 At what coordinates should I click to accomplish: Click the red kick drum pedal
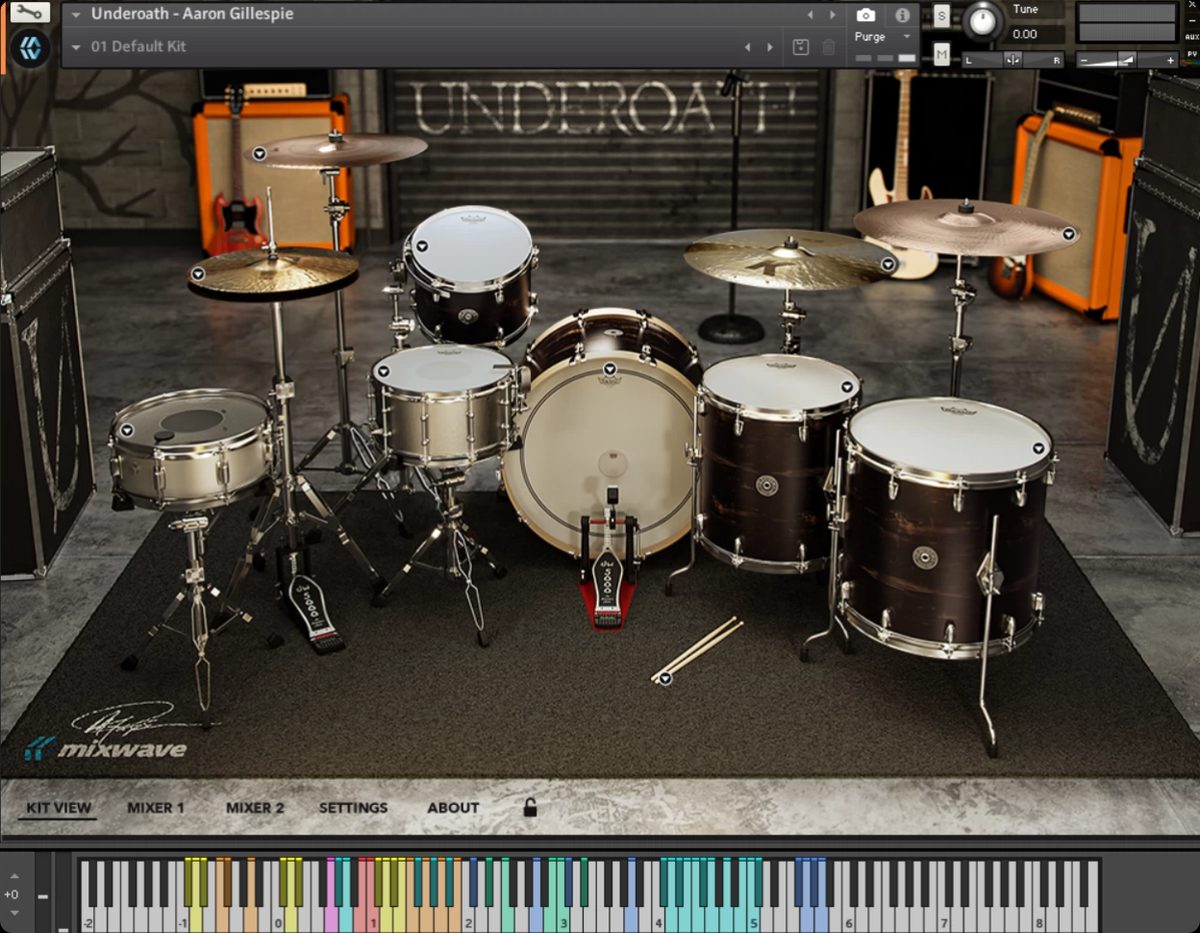(x=607, y=590)
